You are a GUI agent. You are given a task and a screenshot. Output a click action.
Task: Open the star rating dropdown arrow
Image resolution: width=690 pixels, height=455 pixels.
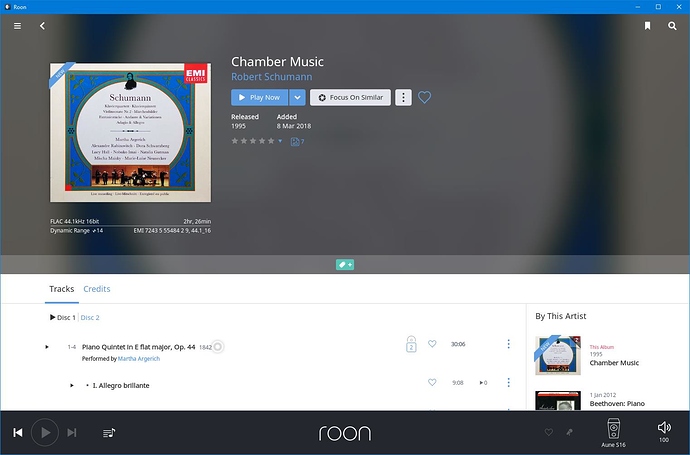pos(280,141)
